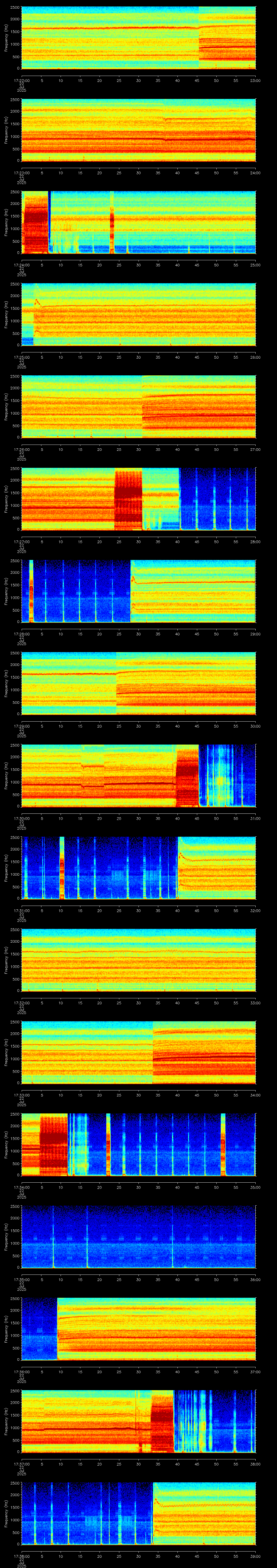Select the spectrogram panel starting at 17:29:00
This screenshot has width=277, height=1568.
[138, 683]
